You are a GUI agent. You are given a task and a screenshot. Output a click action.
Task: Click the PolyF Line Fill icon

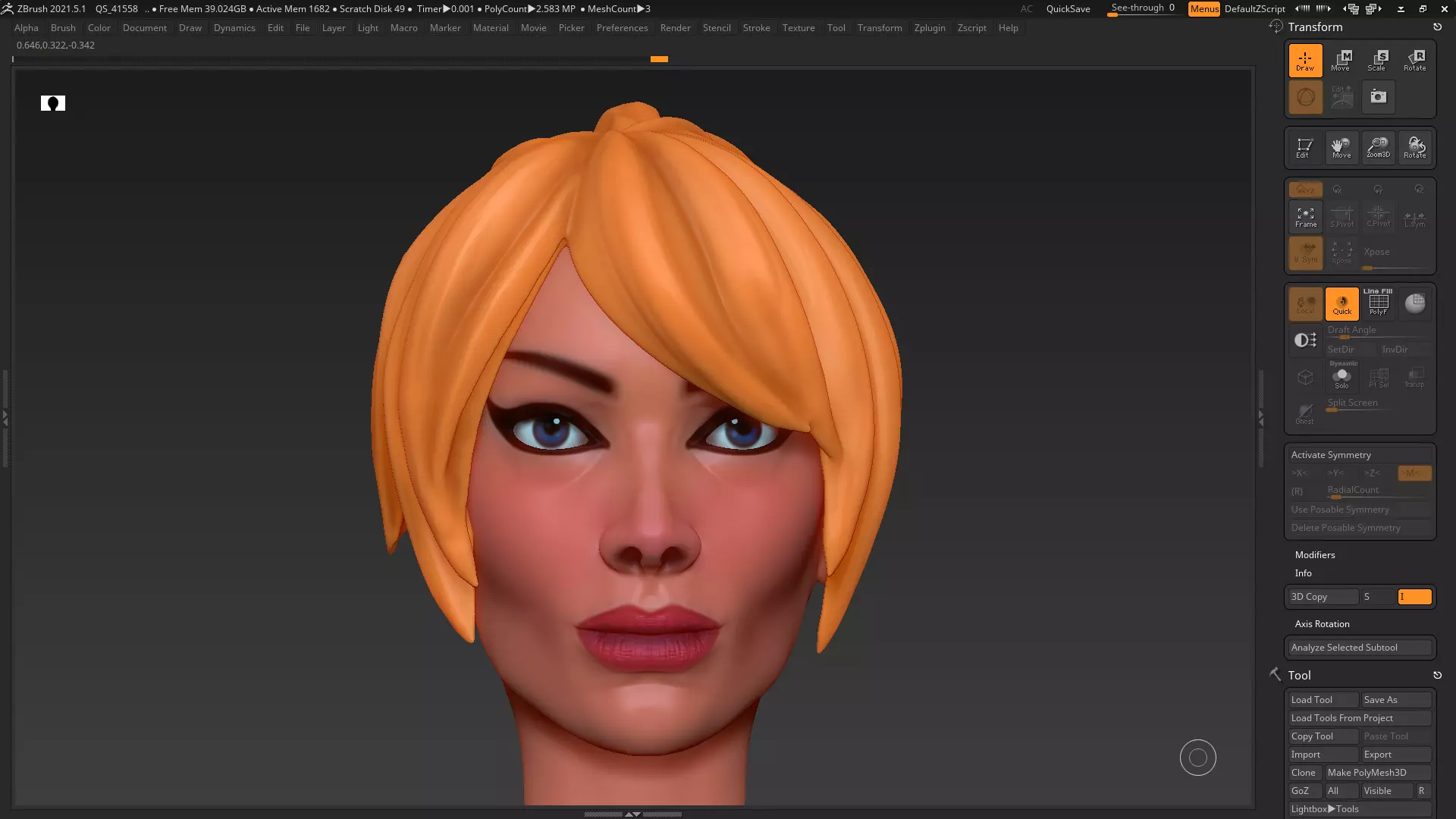pyautogui.click(x=1378, y=303)
